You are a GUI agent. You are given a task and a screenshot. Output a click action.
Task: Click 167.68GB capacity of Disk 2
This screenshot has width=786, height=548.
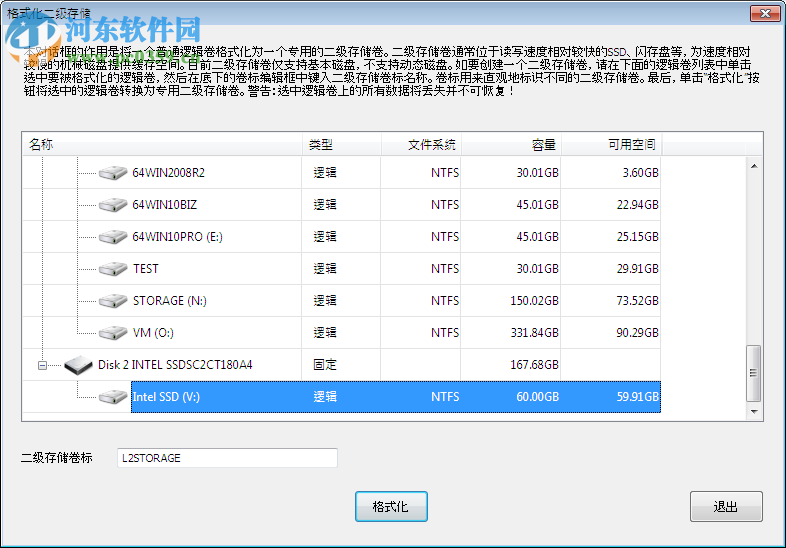(x=534, y=365)
